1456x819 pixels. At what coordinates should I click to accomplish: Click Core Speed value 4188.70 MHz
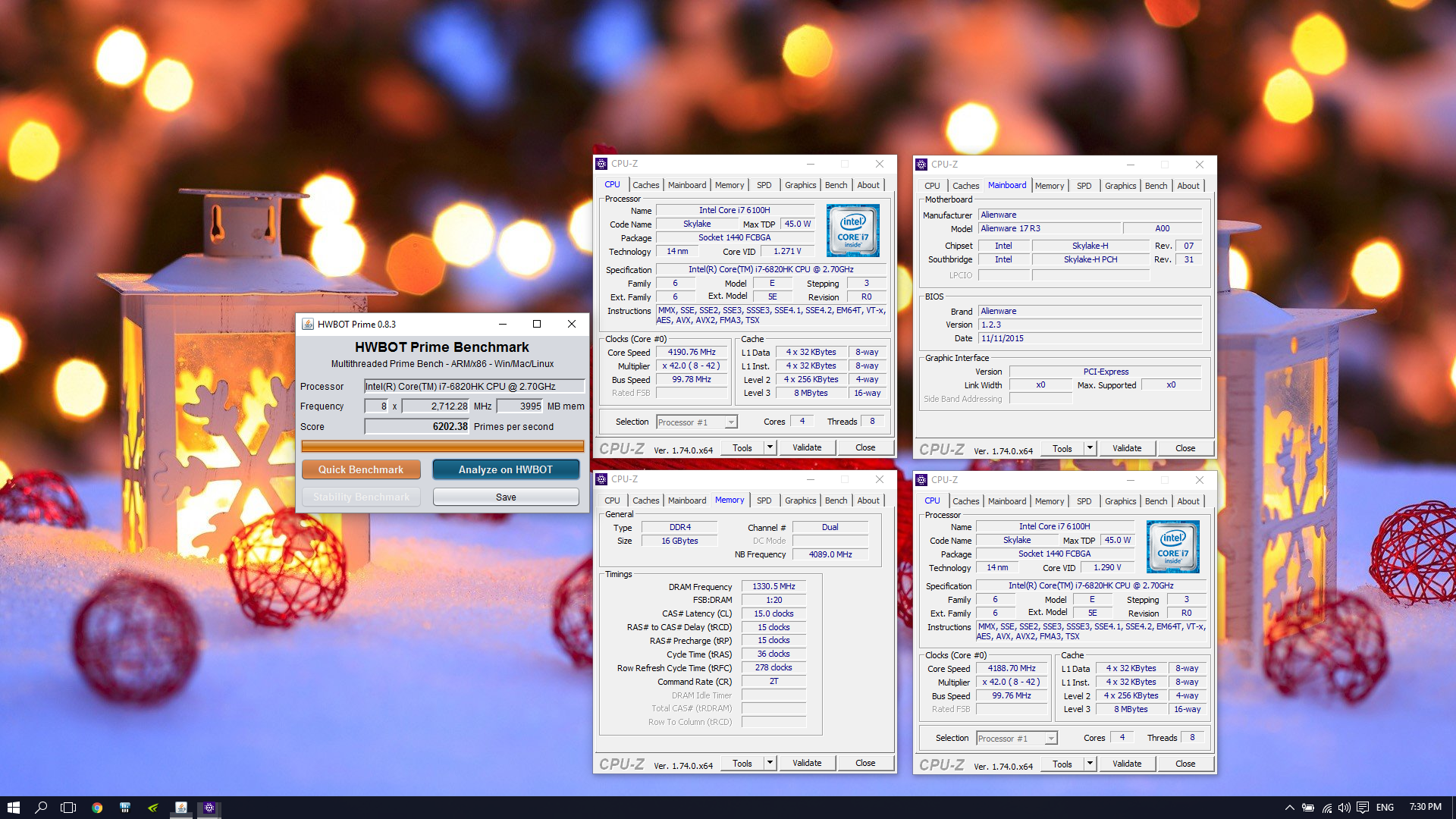coord(1012,668)
